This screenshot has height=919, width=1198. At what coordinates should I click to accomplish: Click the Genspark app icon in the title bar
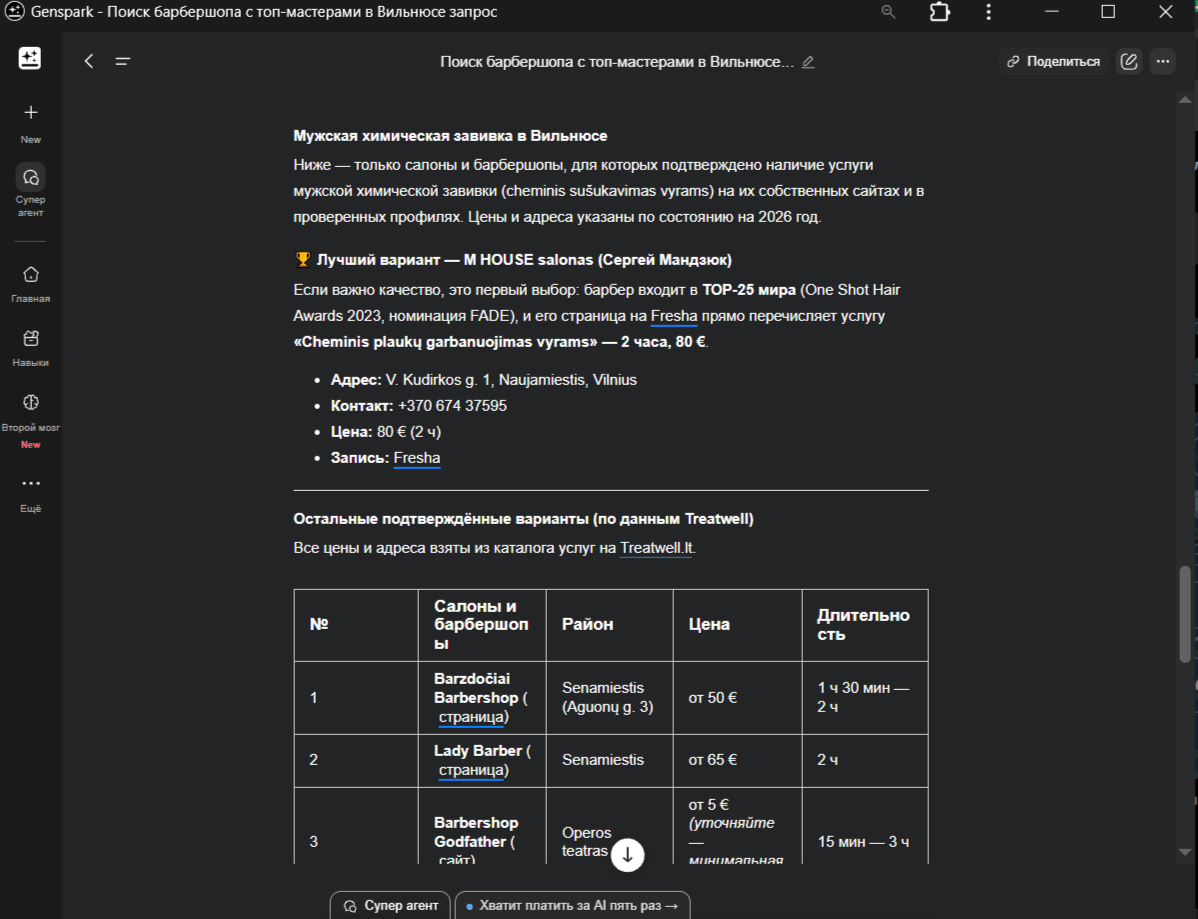[x=15, y=11]
